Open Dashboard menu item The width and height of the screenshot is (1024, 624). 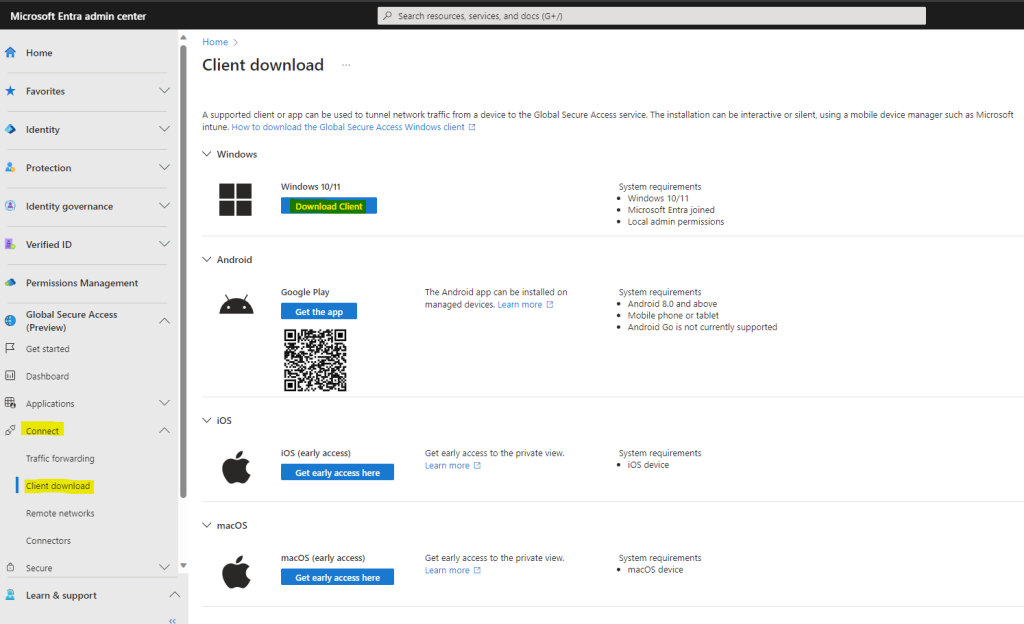point(47,376)
